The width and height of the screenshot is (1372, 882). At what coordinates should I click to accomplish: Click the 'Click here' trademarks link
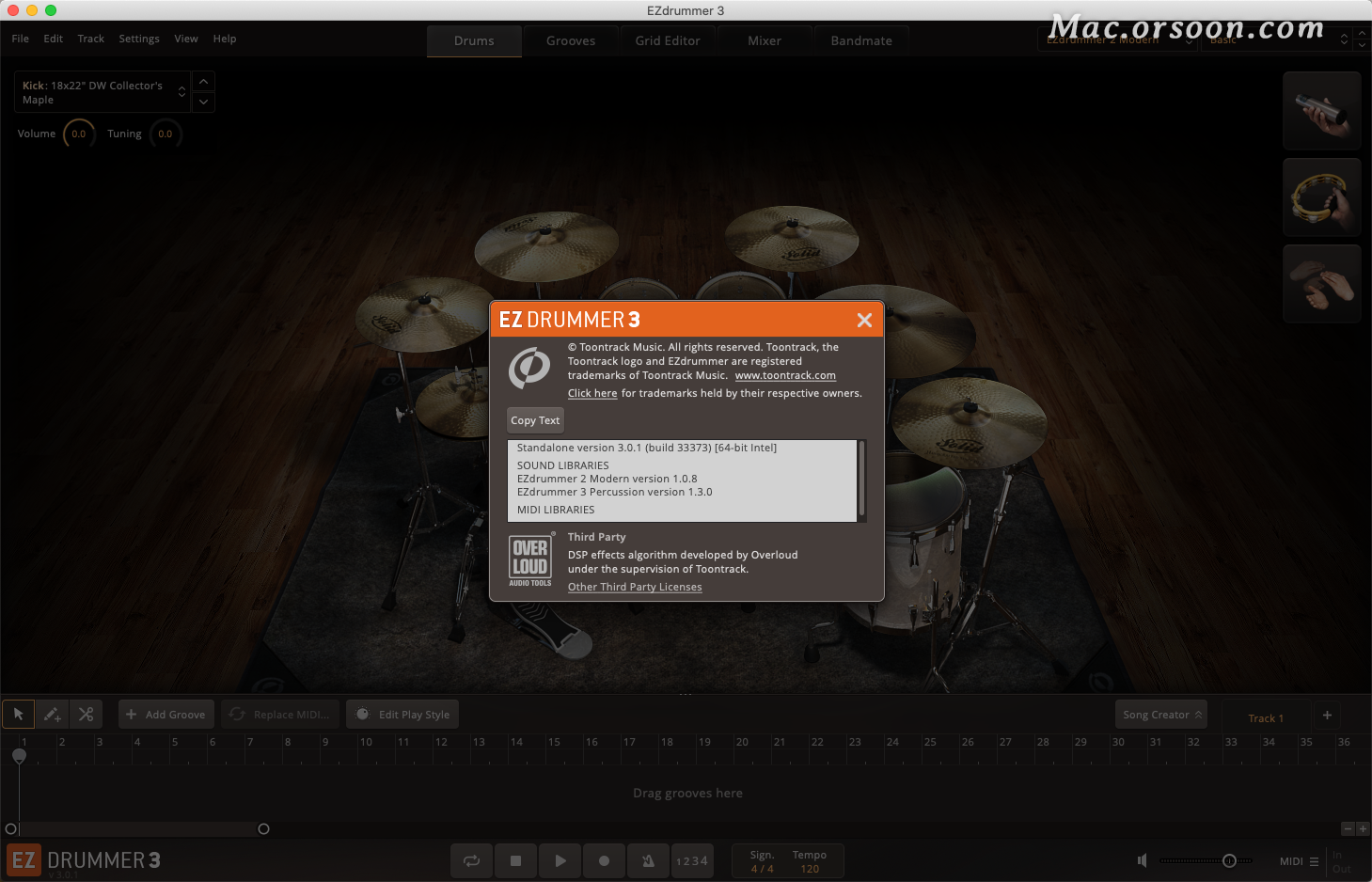coord(592,393)
